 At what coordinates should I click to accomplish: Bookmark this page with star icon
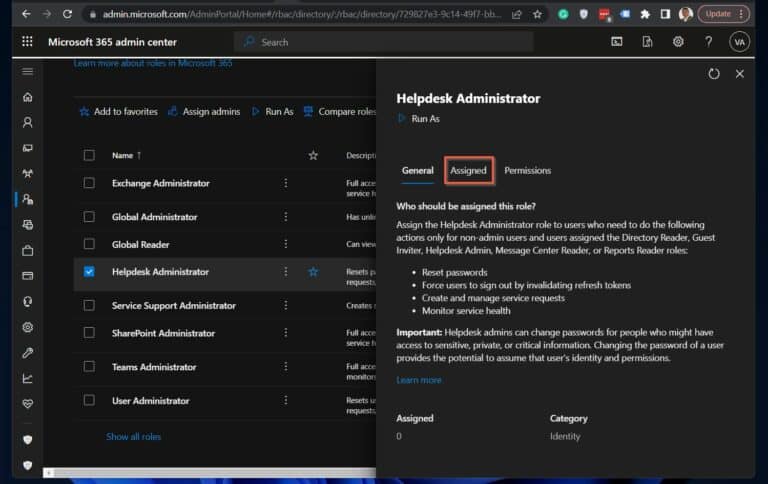pyautogui.click(x=537, y=14)
